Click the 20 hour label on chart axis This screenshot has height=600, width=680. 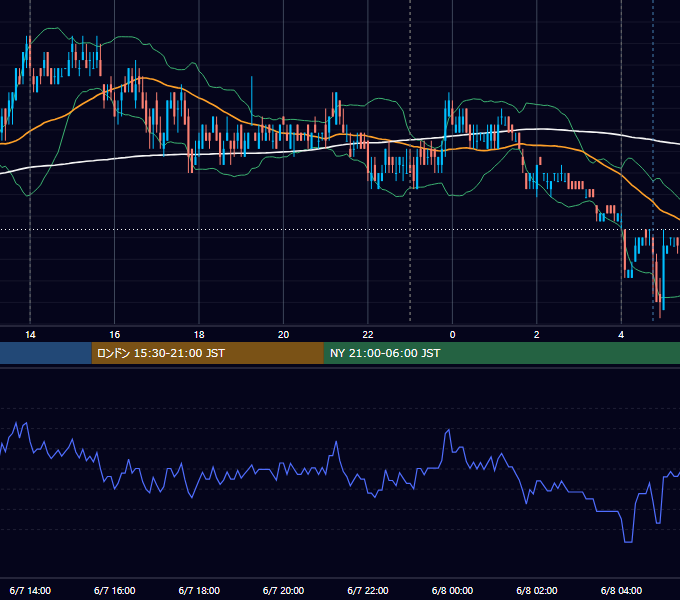(283, 335)
